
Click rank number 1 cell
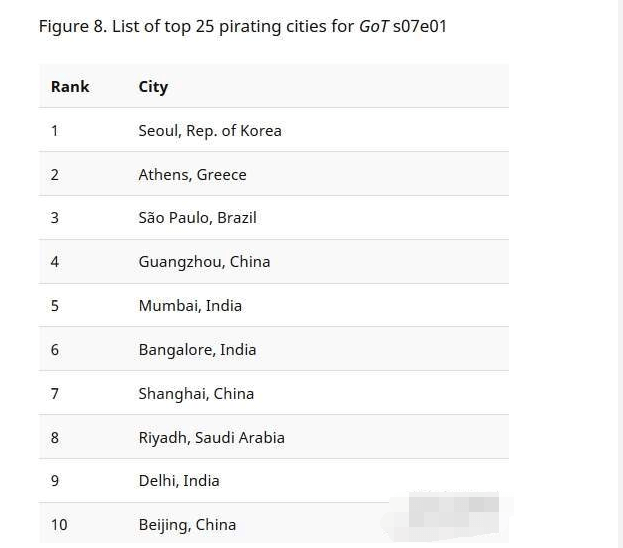coord(54,131)
